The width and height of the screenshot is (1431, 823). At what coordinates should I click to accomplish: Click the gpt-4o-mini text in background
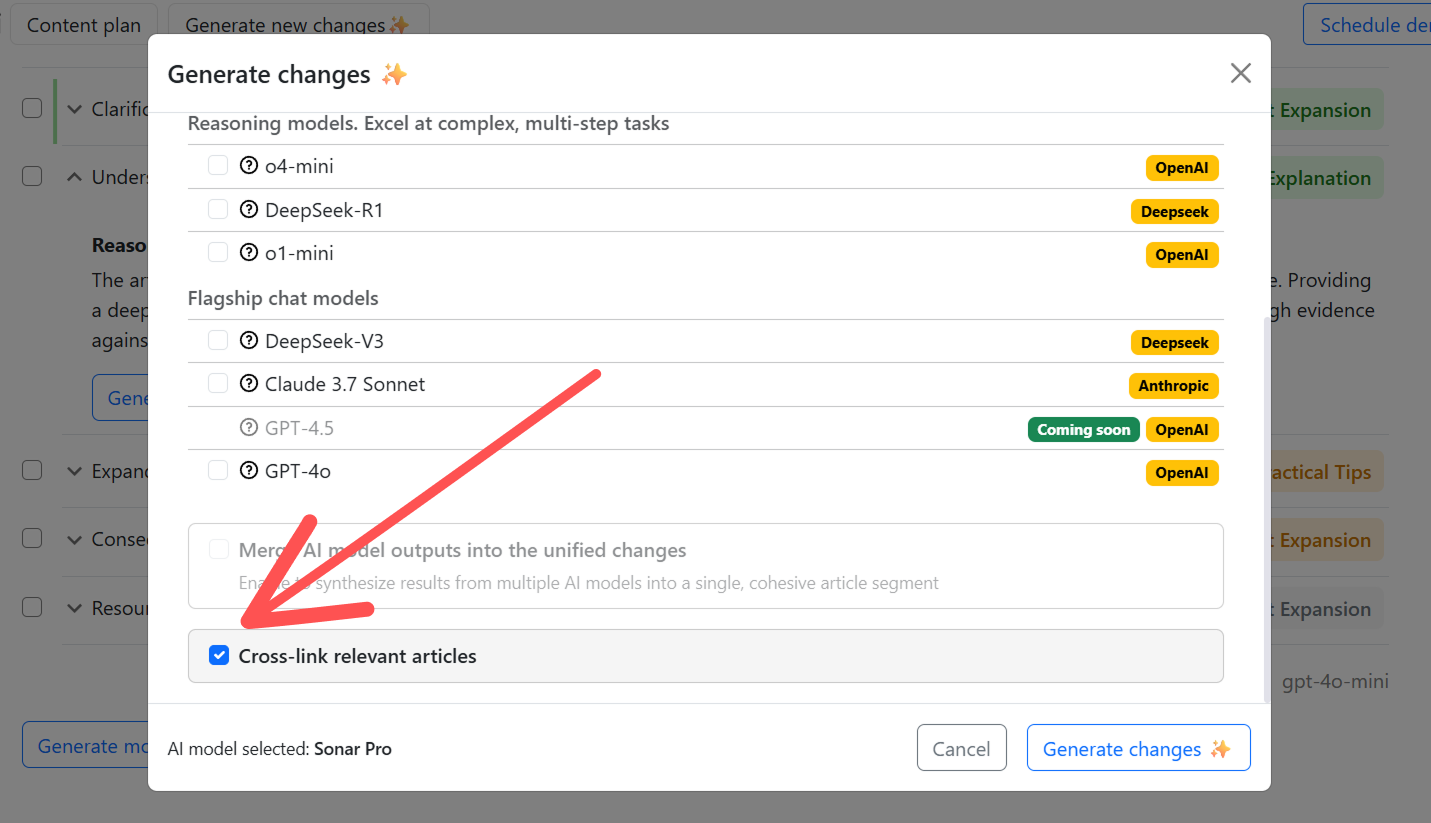[1335, 681]
